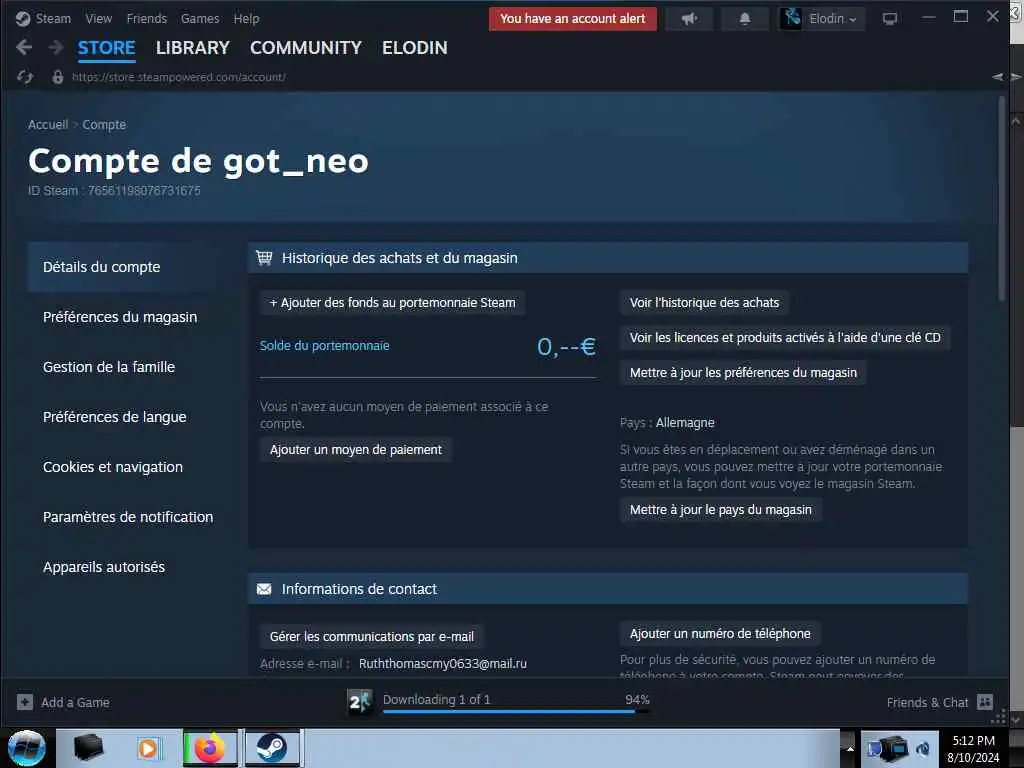Open the ELODIN profile tab
Screen dimensions: 1024x768
tap(415, 48)
